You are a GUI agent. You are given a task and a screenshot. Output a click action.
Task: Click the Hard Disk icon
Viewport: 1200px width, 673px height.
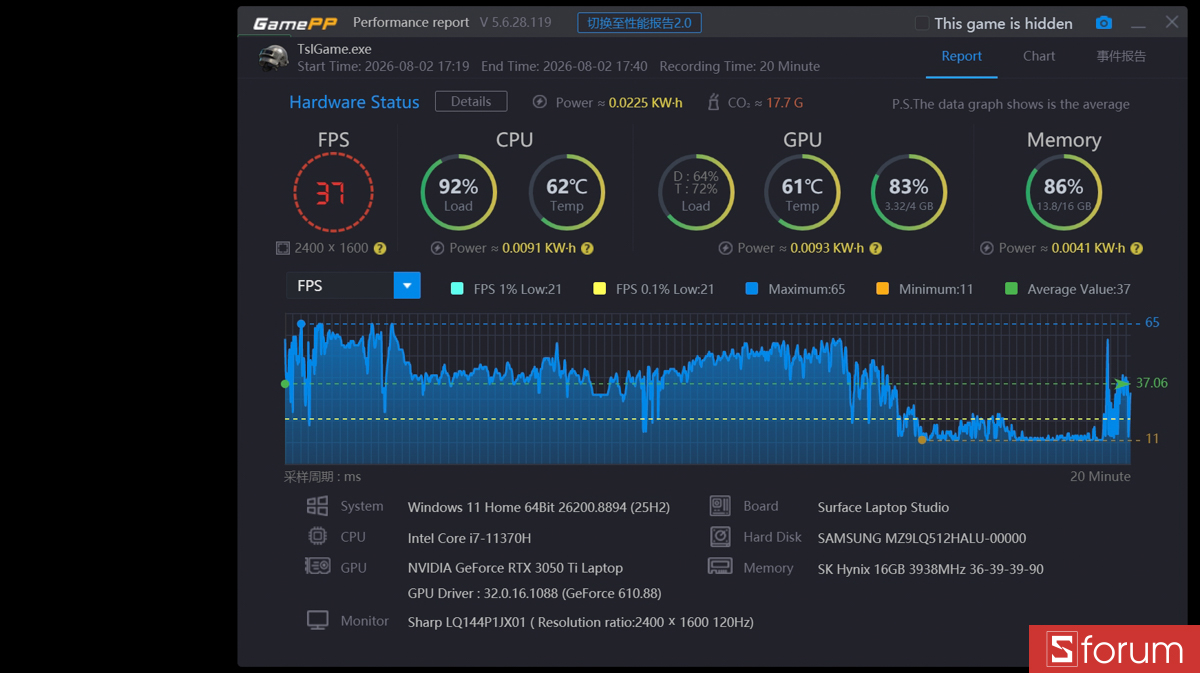pos(720,536)
